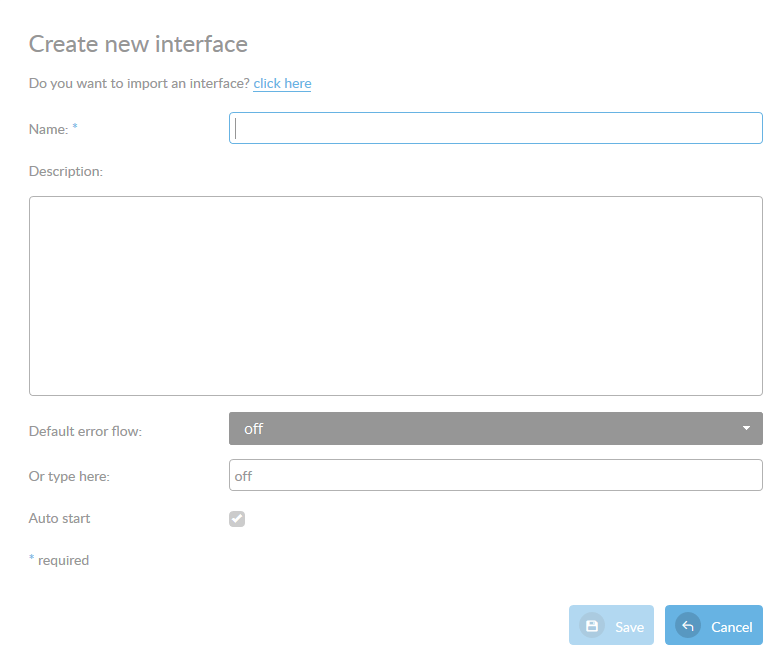The width and height of the screenshot is (780, 654).
Task: Click the 'Name:' field label
Action: coord(48,129)
